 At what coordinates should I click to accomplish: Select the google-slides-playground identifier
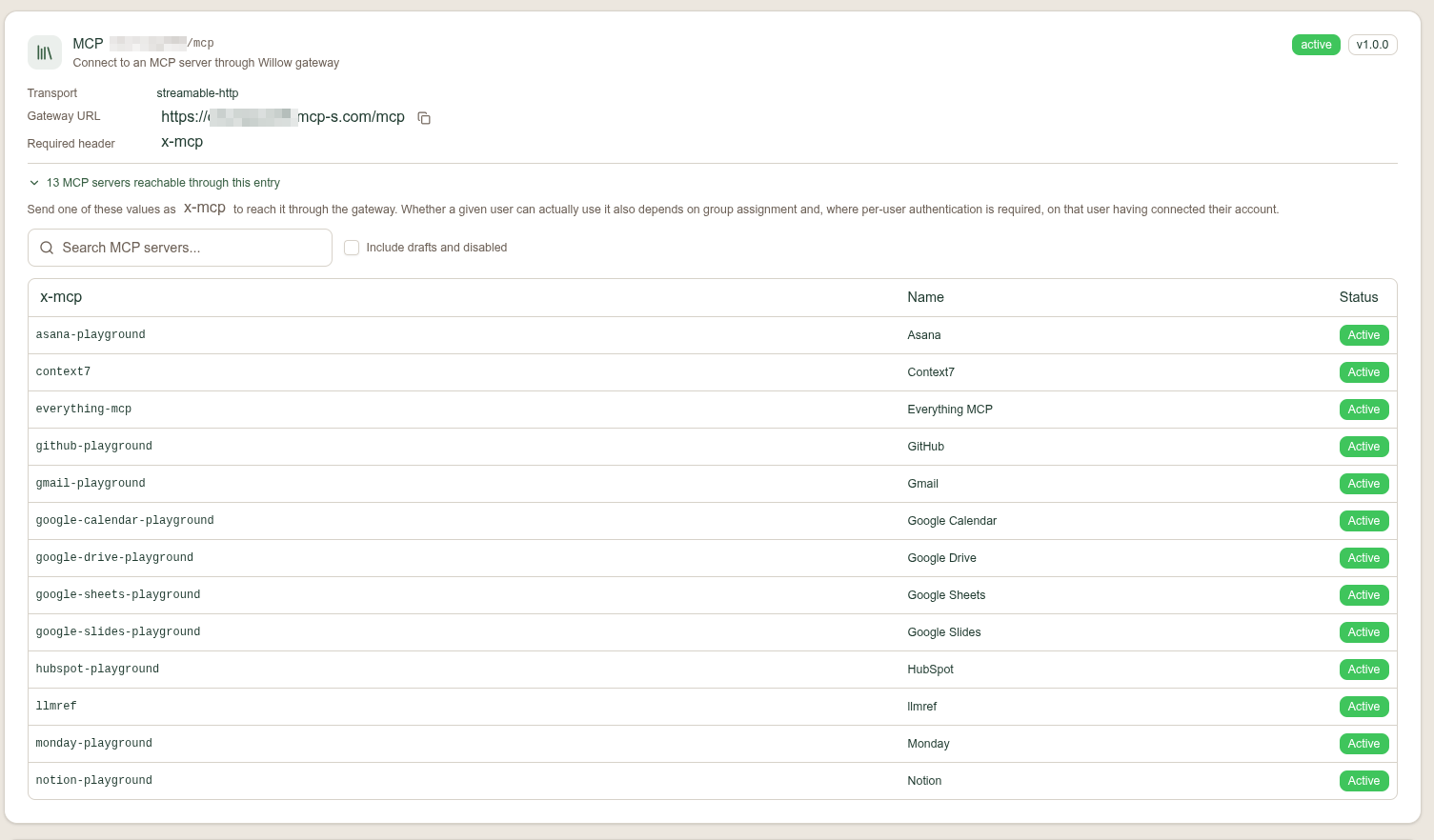click(118, 632)
